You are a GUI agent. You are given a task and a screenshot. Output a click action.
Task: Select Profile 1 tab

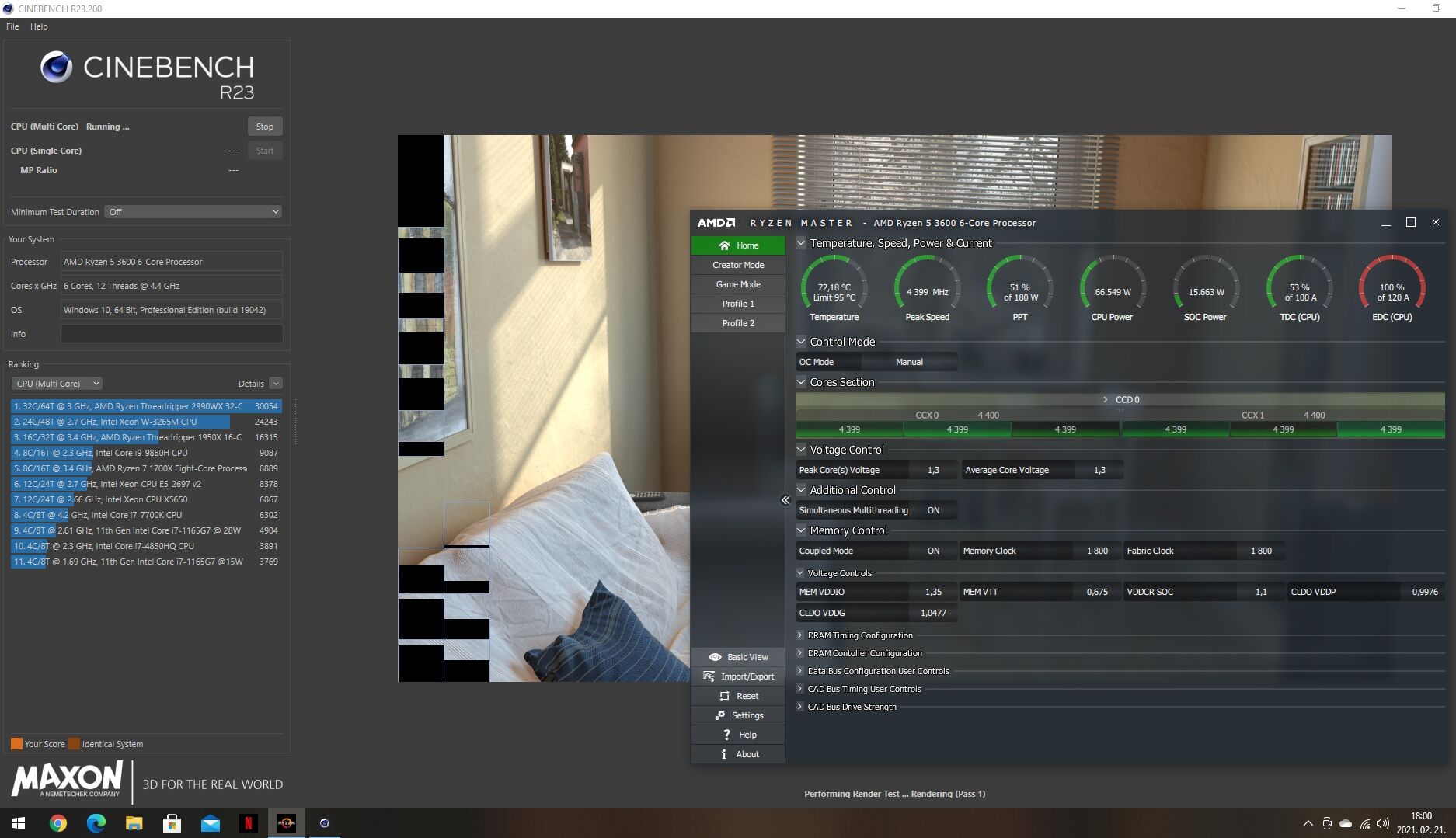738,304
